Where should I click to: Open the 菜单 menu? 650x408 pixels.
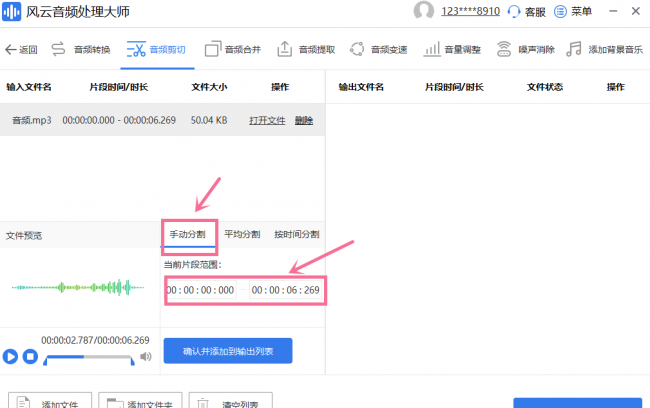tap(573, 11)
